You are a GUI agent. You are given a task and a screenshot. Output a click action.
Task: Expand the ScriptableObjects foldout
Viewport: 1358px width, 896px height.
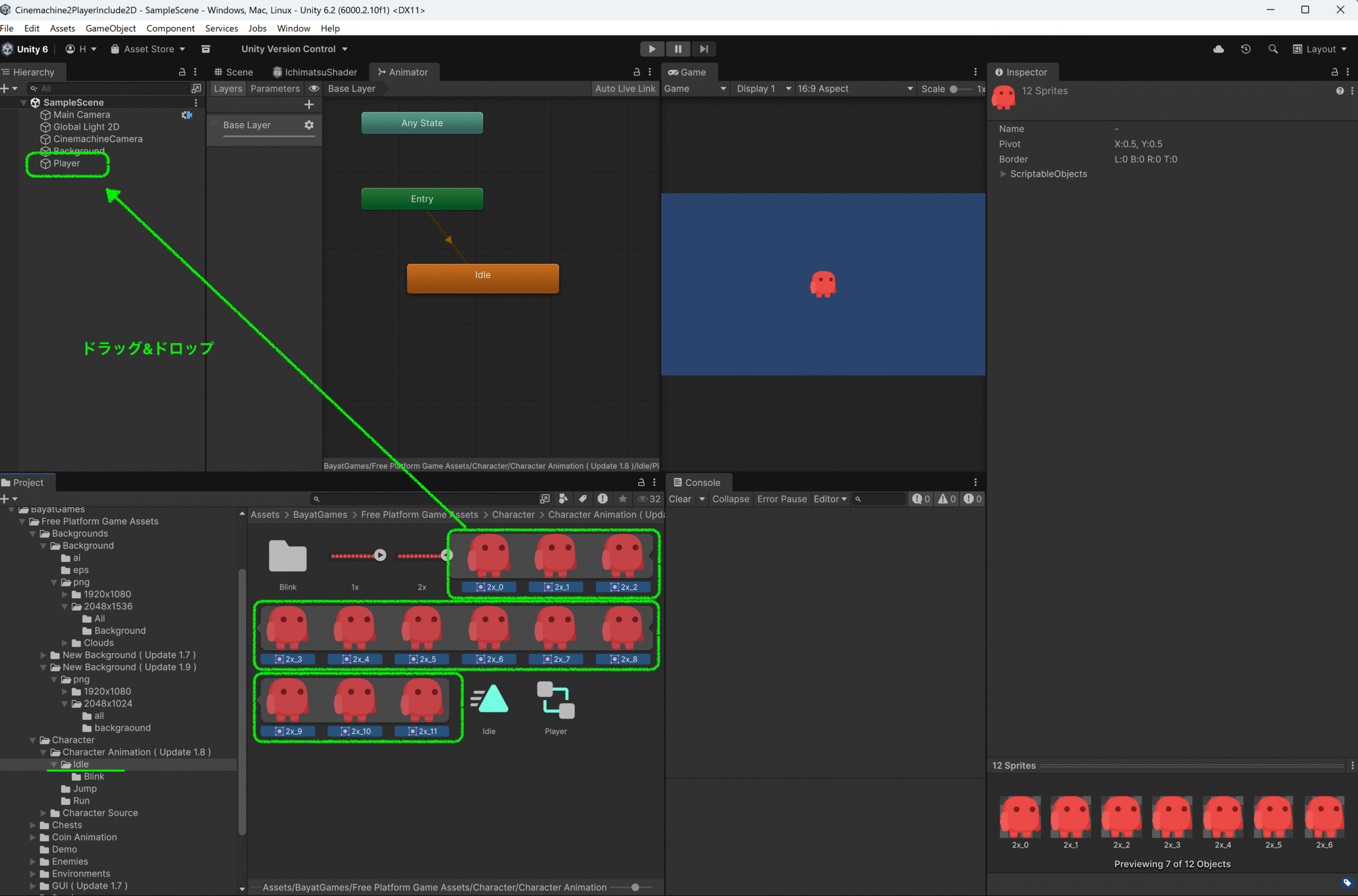click(1003, 173)
